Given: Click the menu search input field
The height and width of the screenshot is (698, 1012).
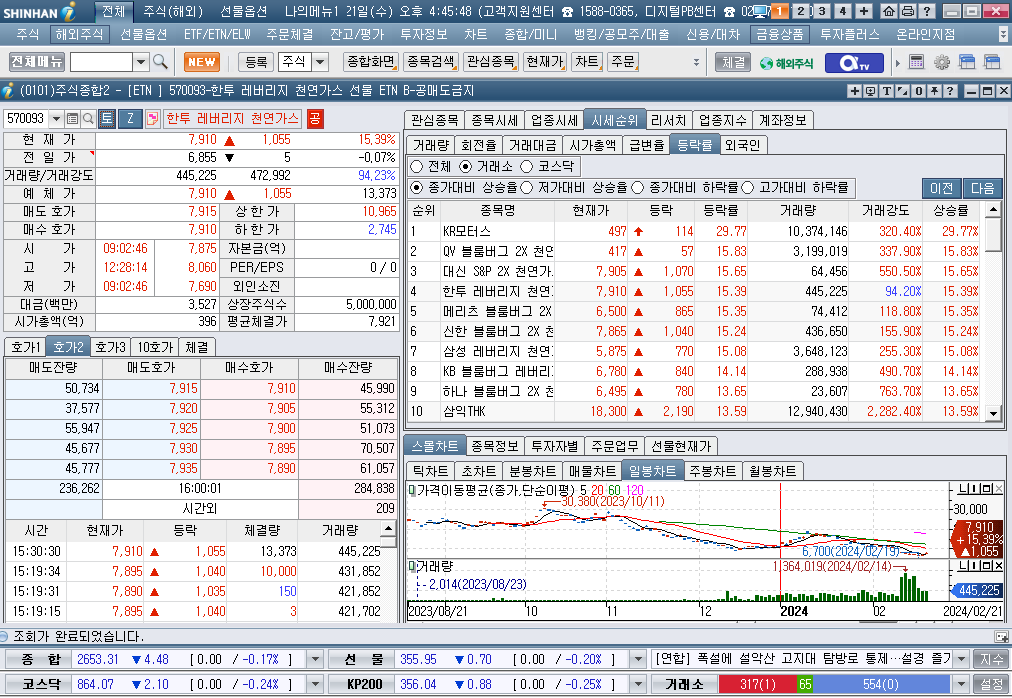Looking at the screenshot, I should [101, 62].
